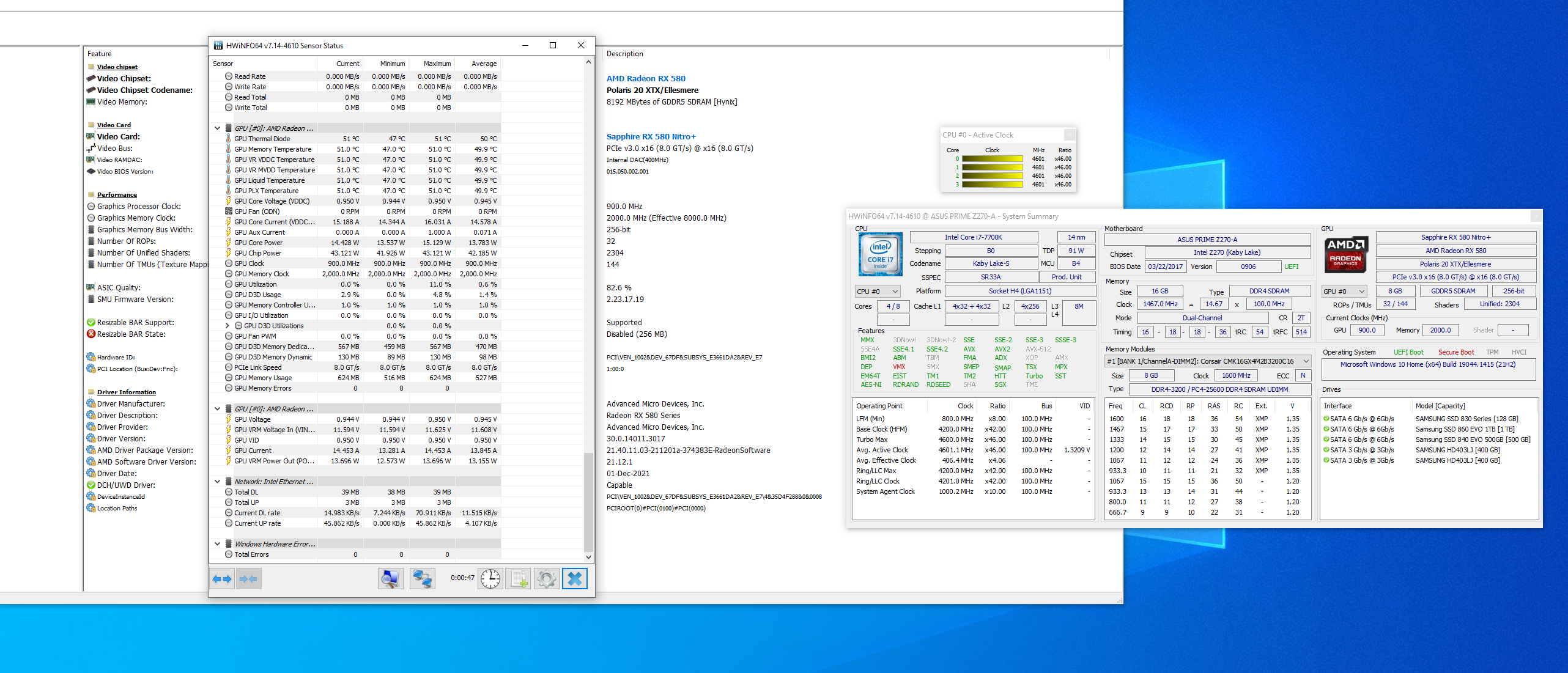Viewport: 1568px width, 673px height.
Task: Click the Average column header
Action: [484, 64]
